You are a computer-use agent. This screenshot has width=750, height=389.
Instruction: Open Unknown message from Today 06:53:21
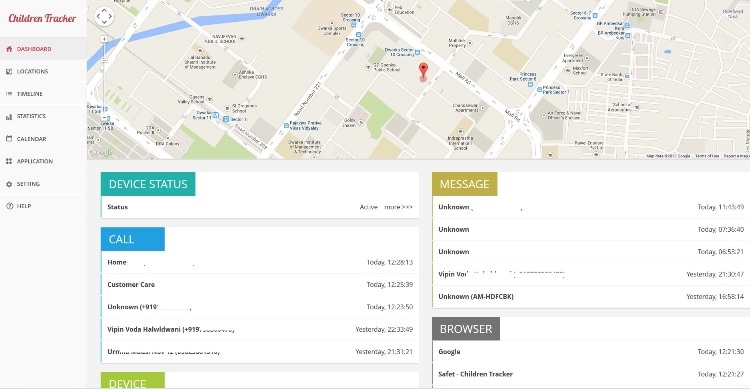pyautogui.click(x=591, y=252)
